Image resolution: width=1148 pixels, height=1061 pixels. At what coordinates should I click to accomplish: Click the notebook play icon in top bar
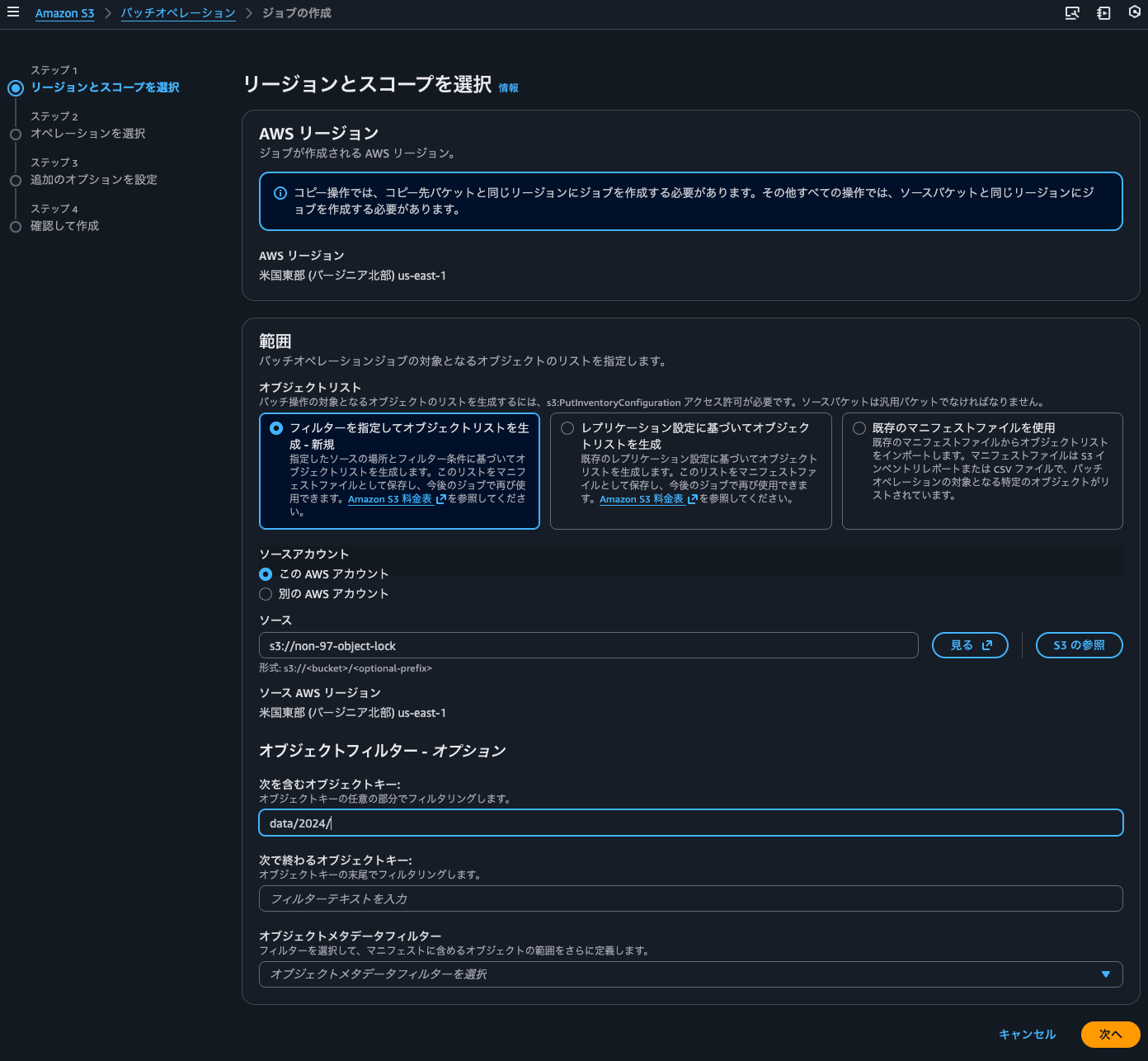point(1103,13)
